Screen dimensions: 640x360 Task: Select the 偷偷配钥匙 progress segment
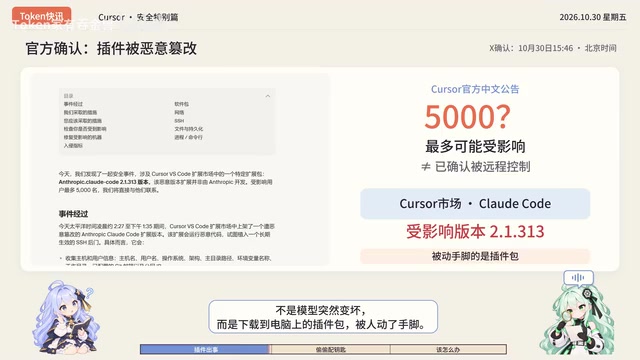click(330, 349)
